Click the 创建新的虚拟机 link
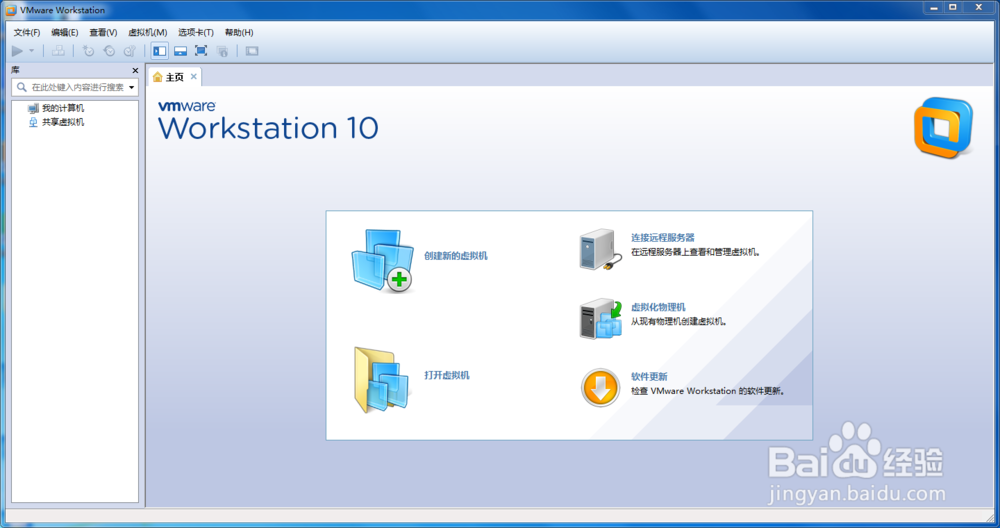 point(456,256)
